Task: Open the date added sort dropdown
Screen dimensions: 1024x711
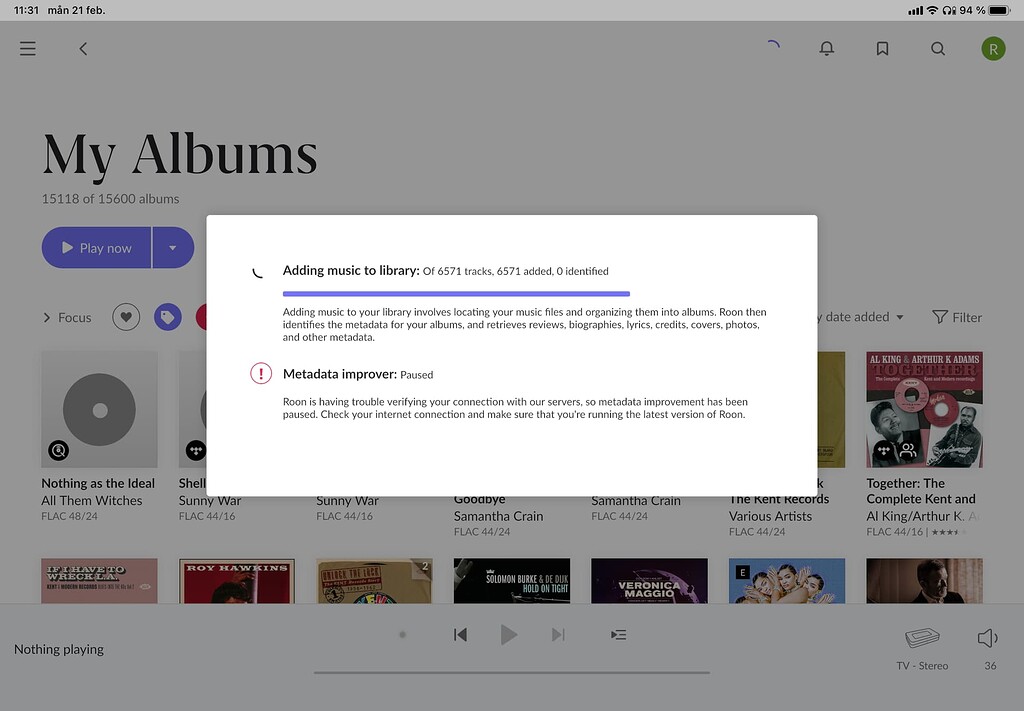Action: point(860,317)
